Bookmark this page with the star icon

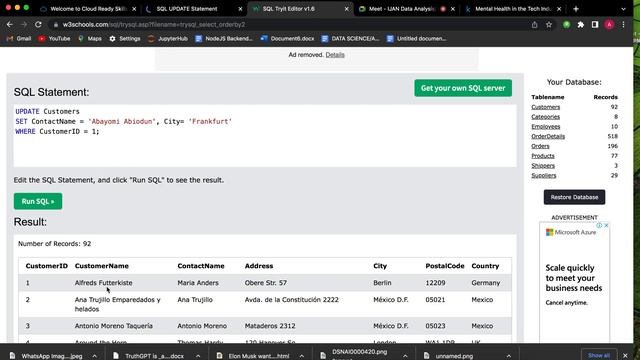(549, 25)
